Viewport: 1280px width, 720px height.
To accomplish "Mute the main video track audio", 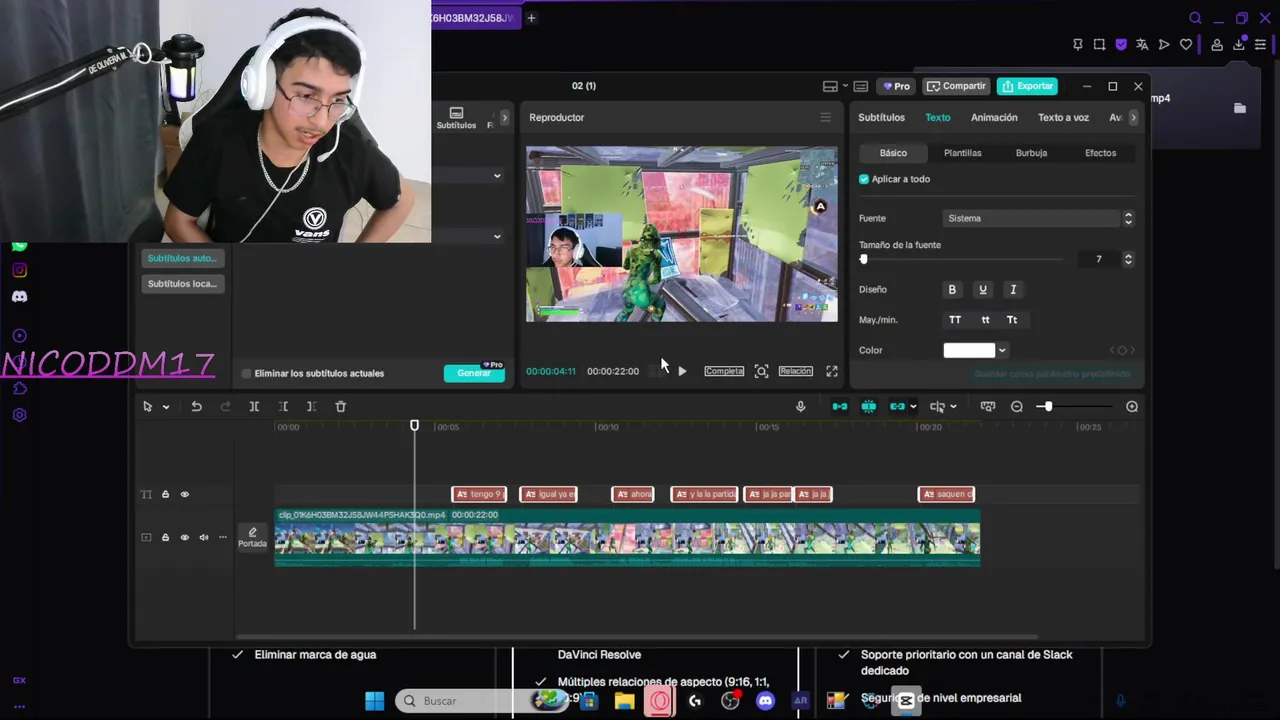I will (203, 537).
